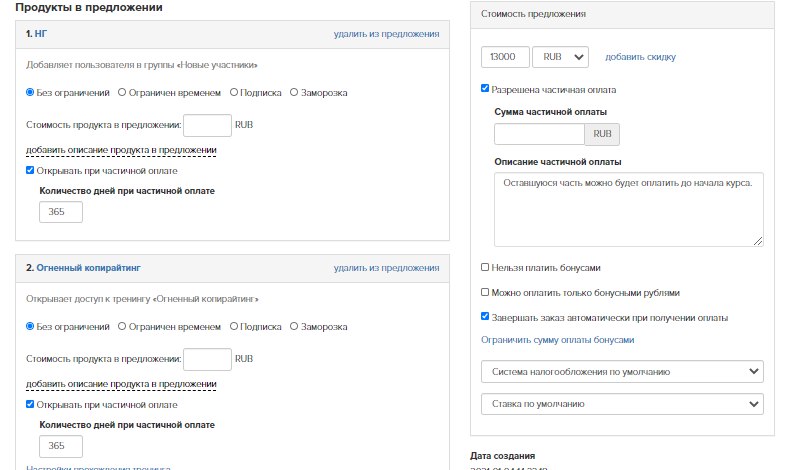Viewport: 785px width, 470px height.
Task: Uncheck 'Разрешена частичная оплата' checkbox
Action: pyautogui.click(x=485, y=88)
